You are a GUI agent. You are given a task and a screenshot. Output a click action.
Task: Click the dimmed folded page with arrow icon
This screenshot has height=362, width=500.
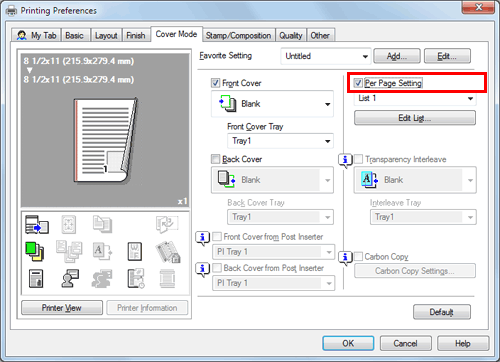click(x=167, y=224)
